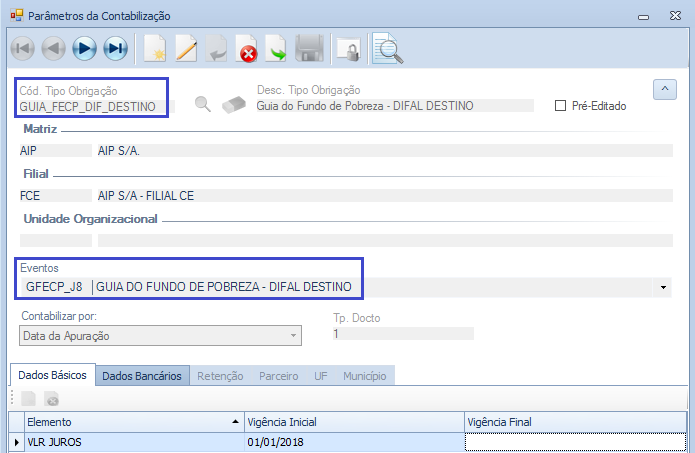Screen dimensions: 695x453
Task: Select the VLR JUROS row indicator arrow
Action: point(16,442)
